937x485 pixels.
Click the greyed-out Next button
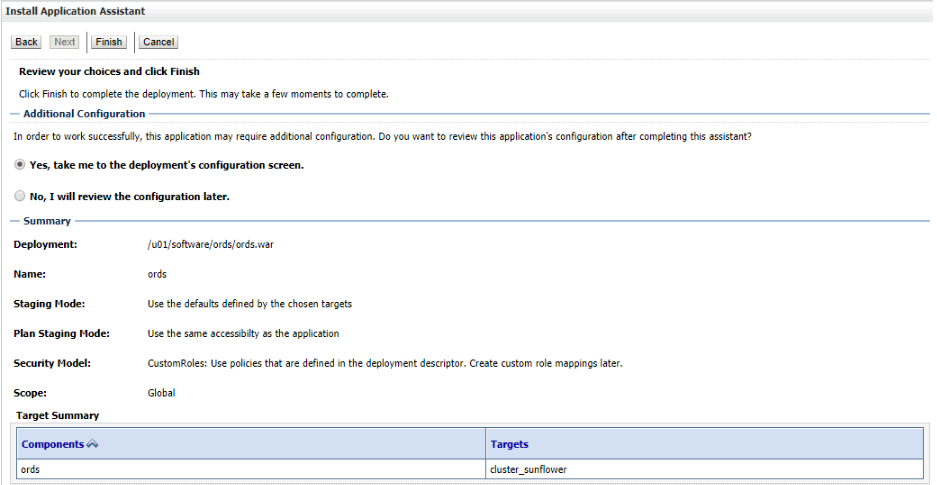pyautogui.click(x=65, y=42)
